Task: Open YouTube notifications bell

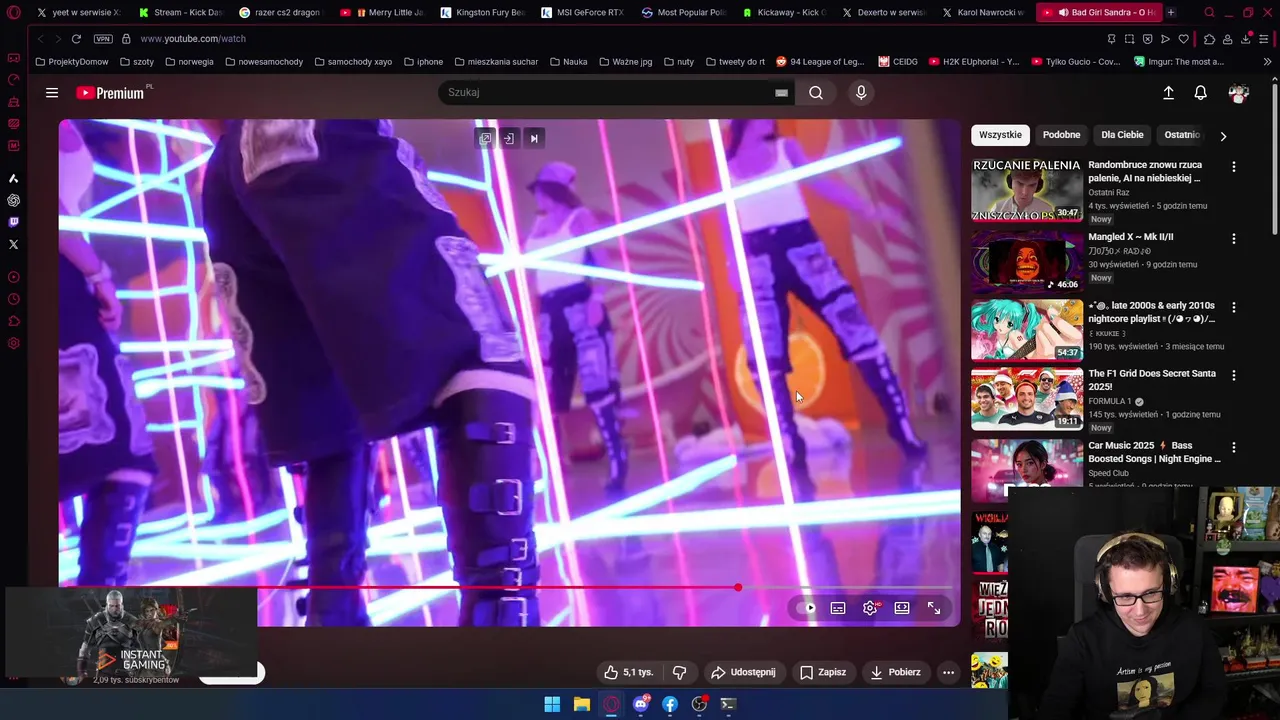Action: coord(1201,93)
